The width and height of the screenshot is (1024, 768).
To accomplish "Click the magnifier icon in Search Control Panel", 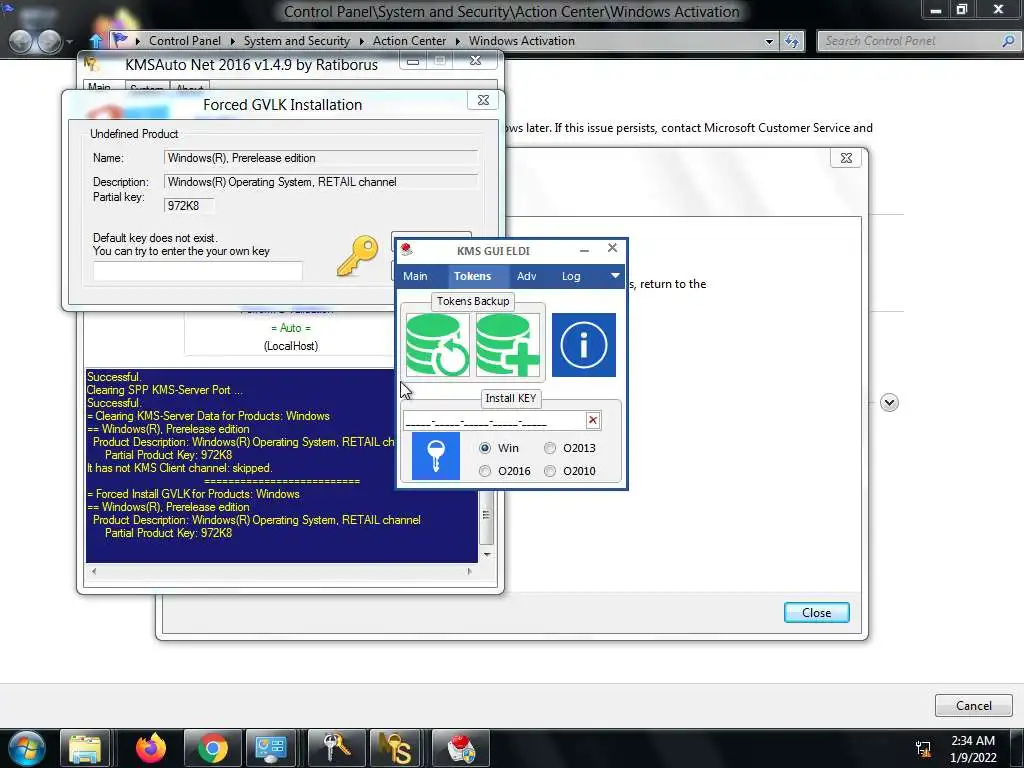I will click(1008, 41).
